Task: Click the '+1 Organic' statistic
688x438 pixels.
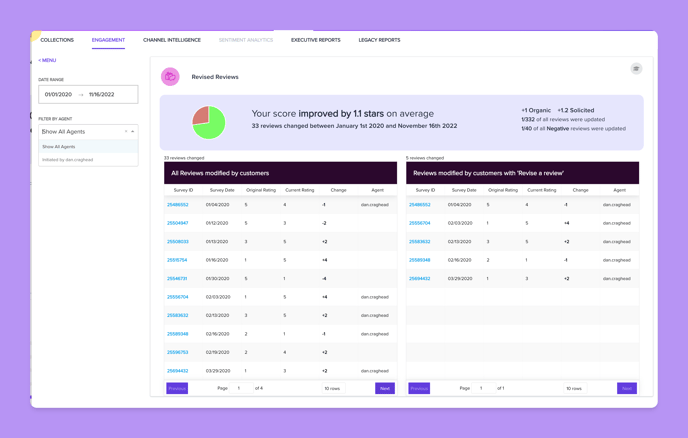Action: (536, 110)
